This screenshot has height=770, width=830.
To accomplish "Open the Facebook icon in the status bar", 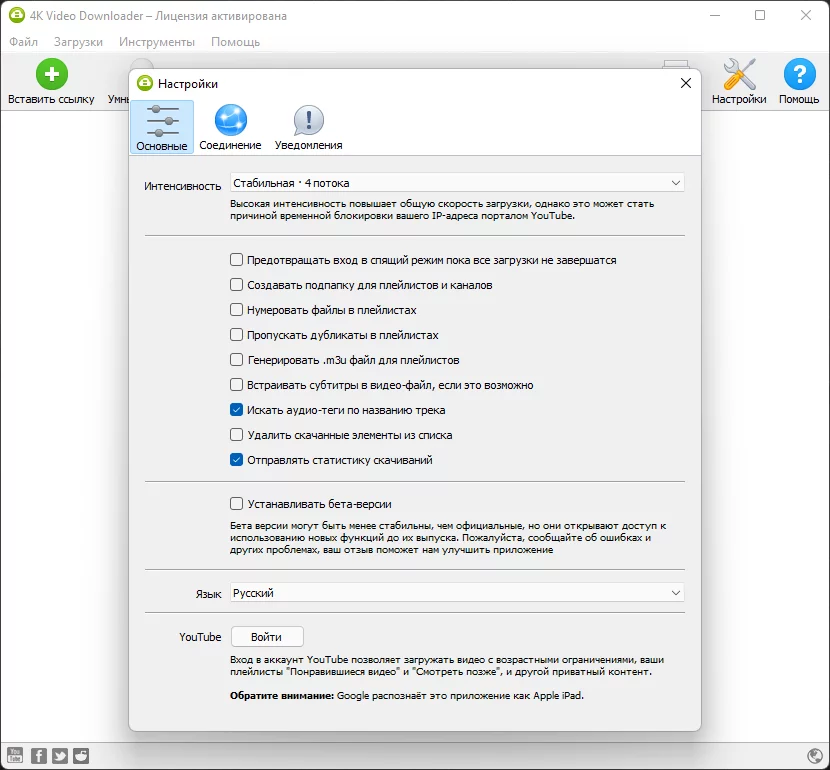I will 39,755.
